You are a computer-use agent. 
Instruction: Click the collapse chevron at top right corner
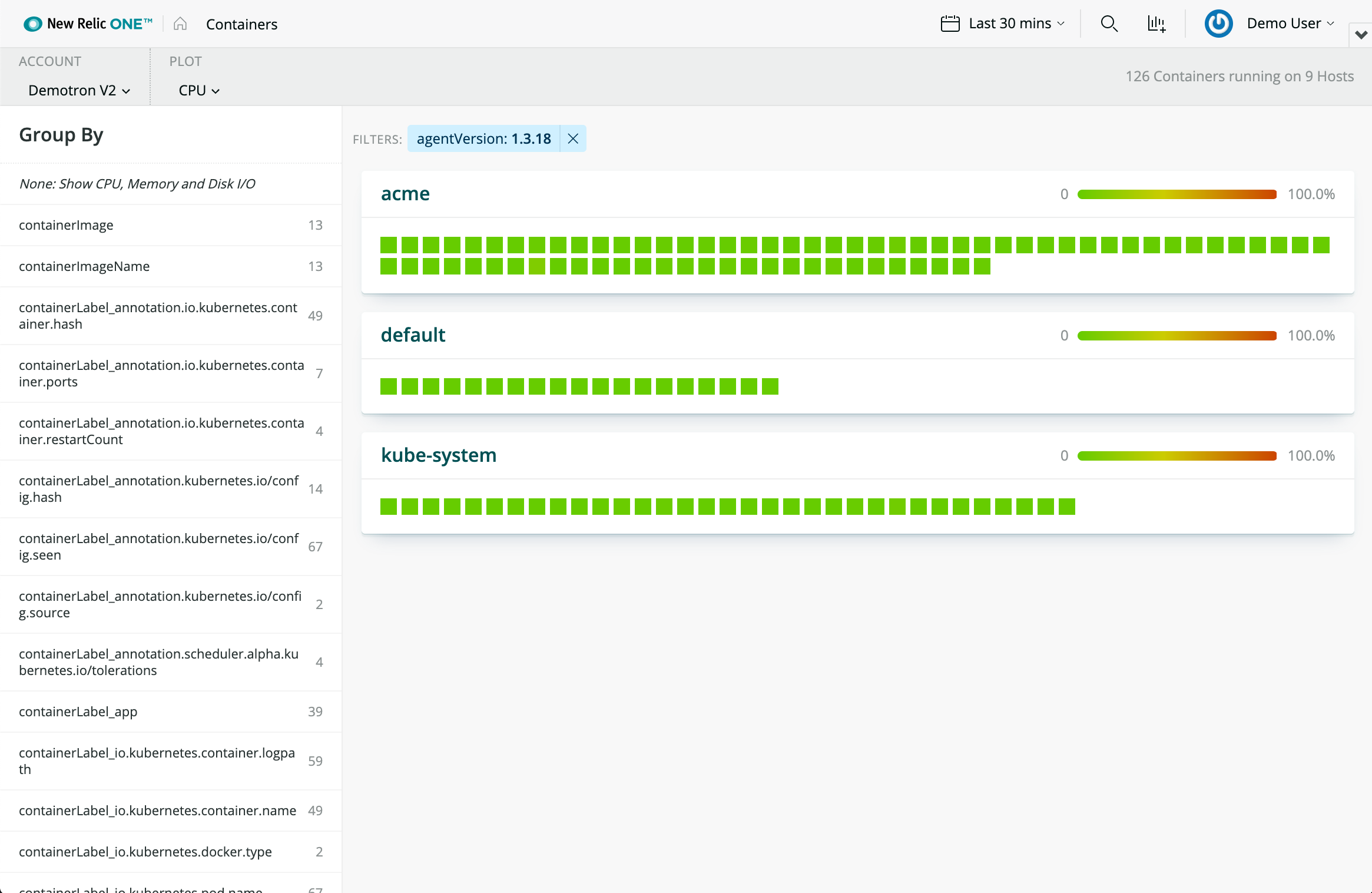pos(1361,35)
